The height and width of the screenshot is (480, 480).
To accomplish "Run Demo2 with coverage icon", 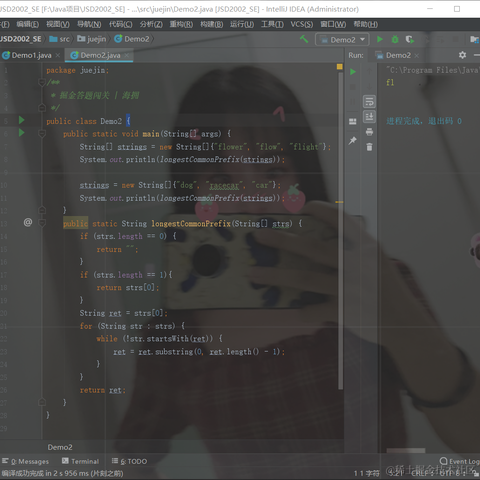I will click(410, 40).
